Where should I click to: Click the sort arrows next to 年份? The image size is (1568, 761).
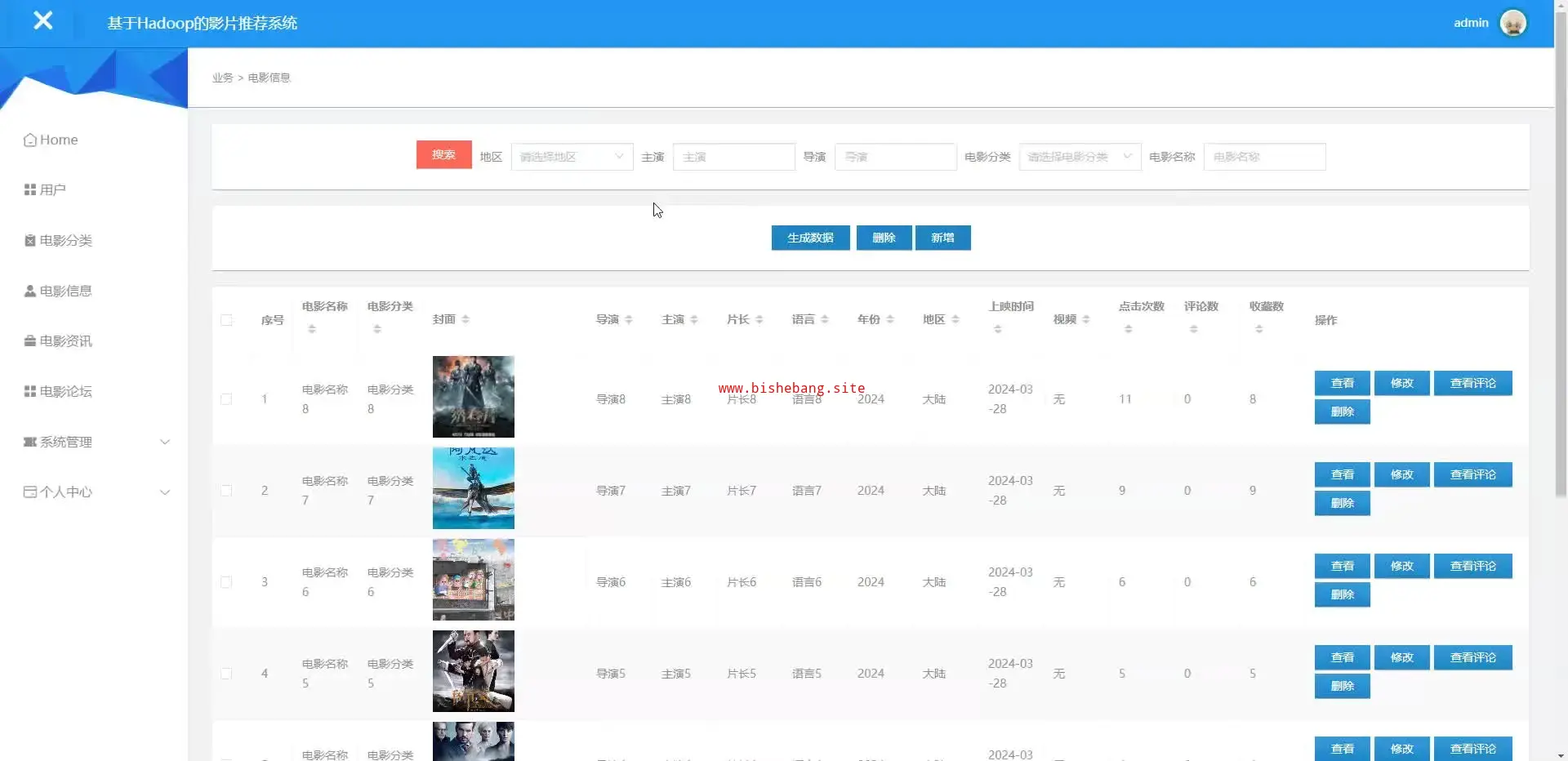tap(890, 320)
